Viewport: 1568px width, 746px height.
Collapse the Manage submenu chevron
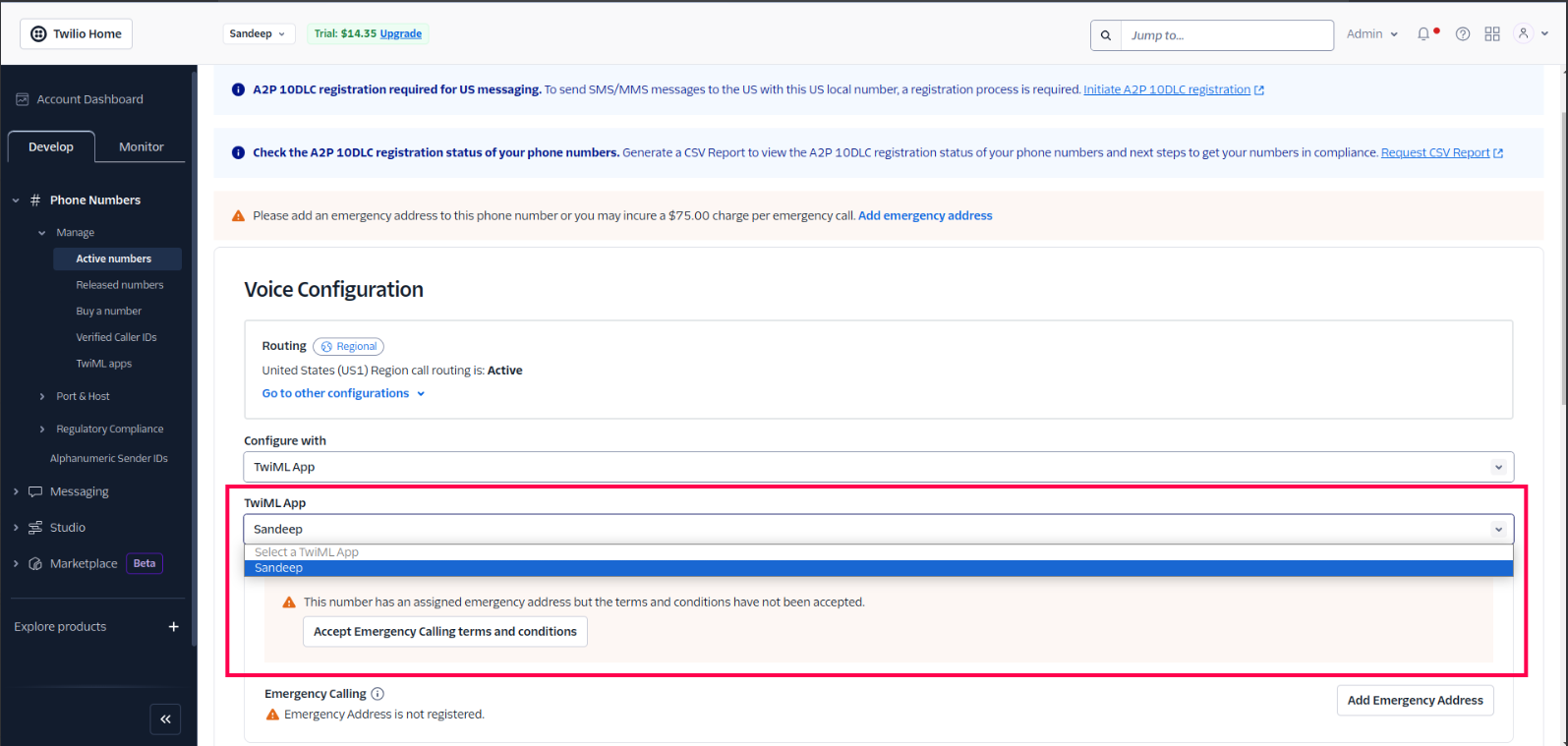pyautogui.click(x=41, y=233)
